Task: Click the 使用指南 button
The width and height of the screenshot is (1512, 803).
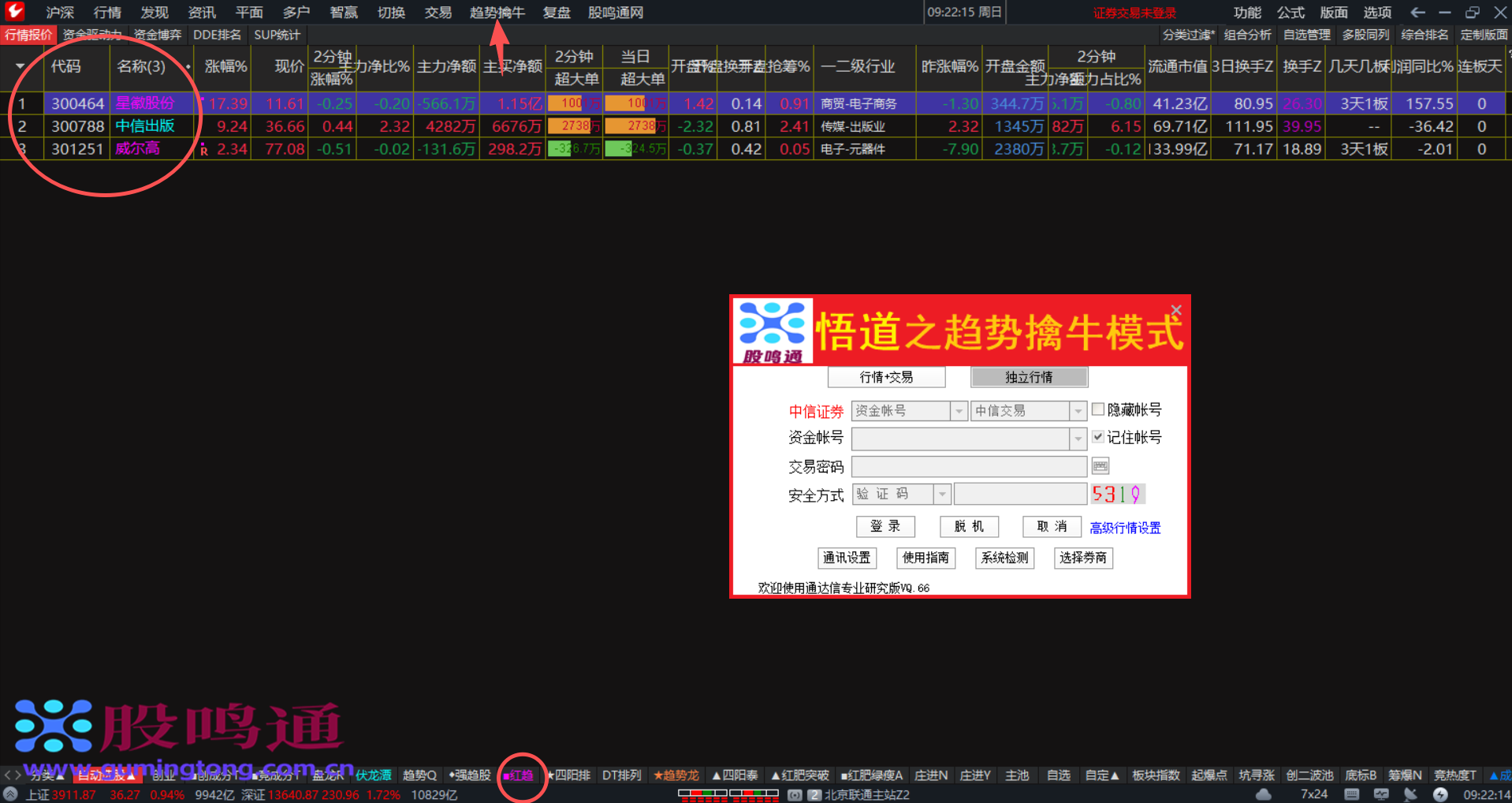Action: (925, 558)
